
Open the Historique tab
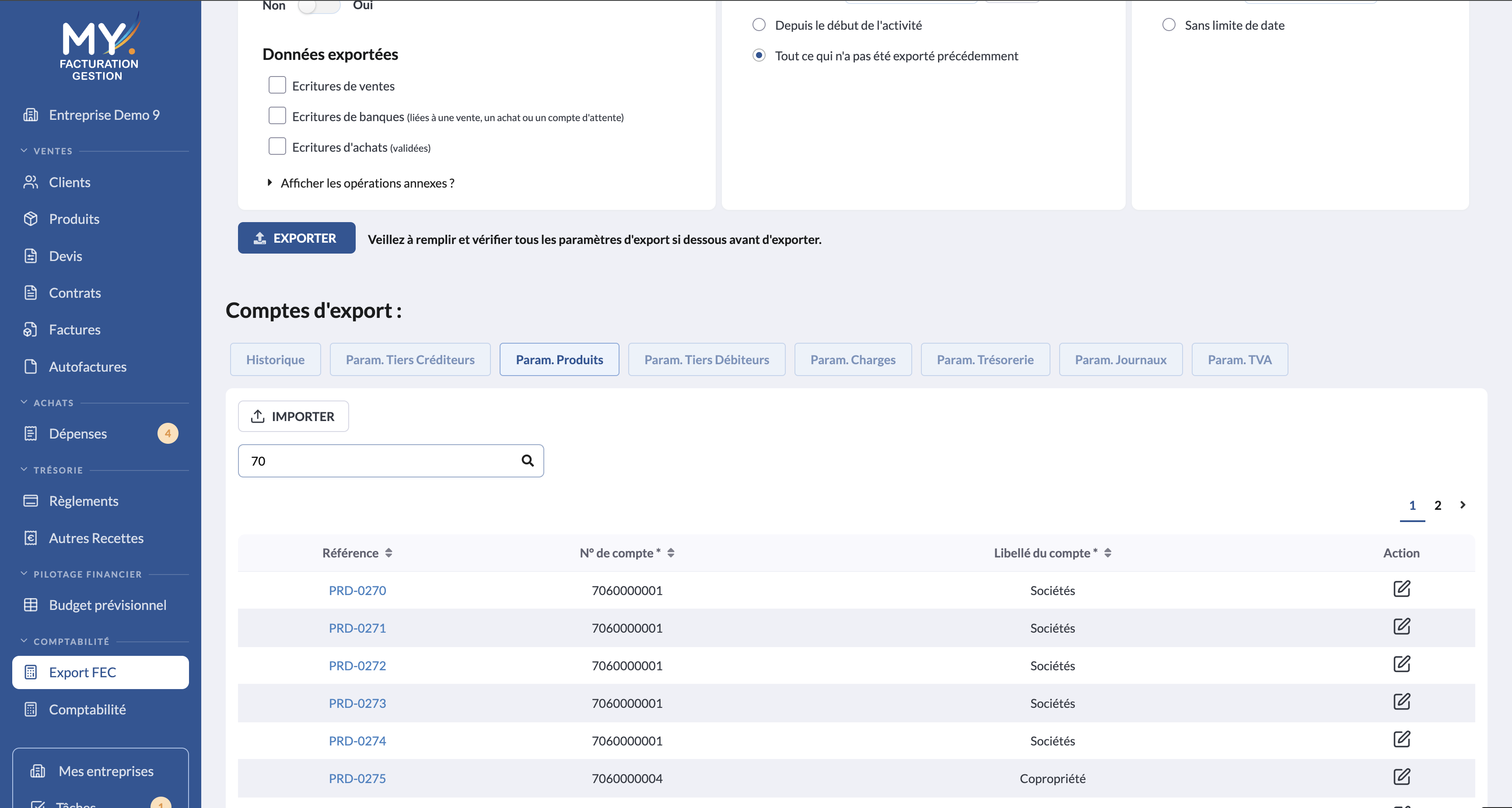click(x=275, y=360)
